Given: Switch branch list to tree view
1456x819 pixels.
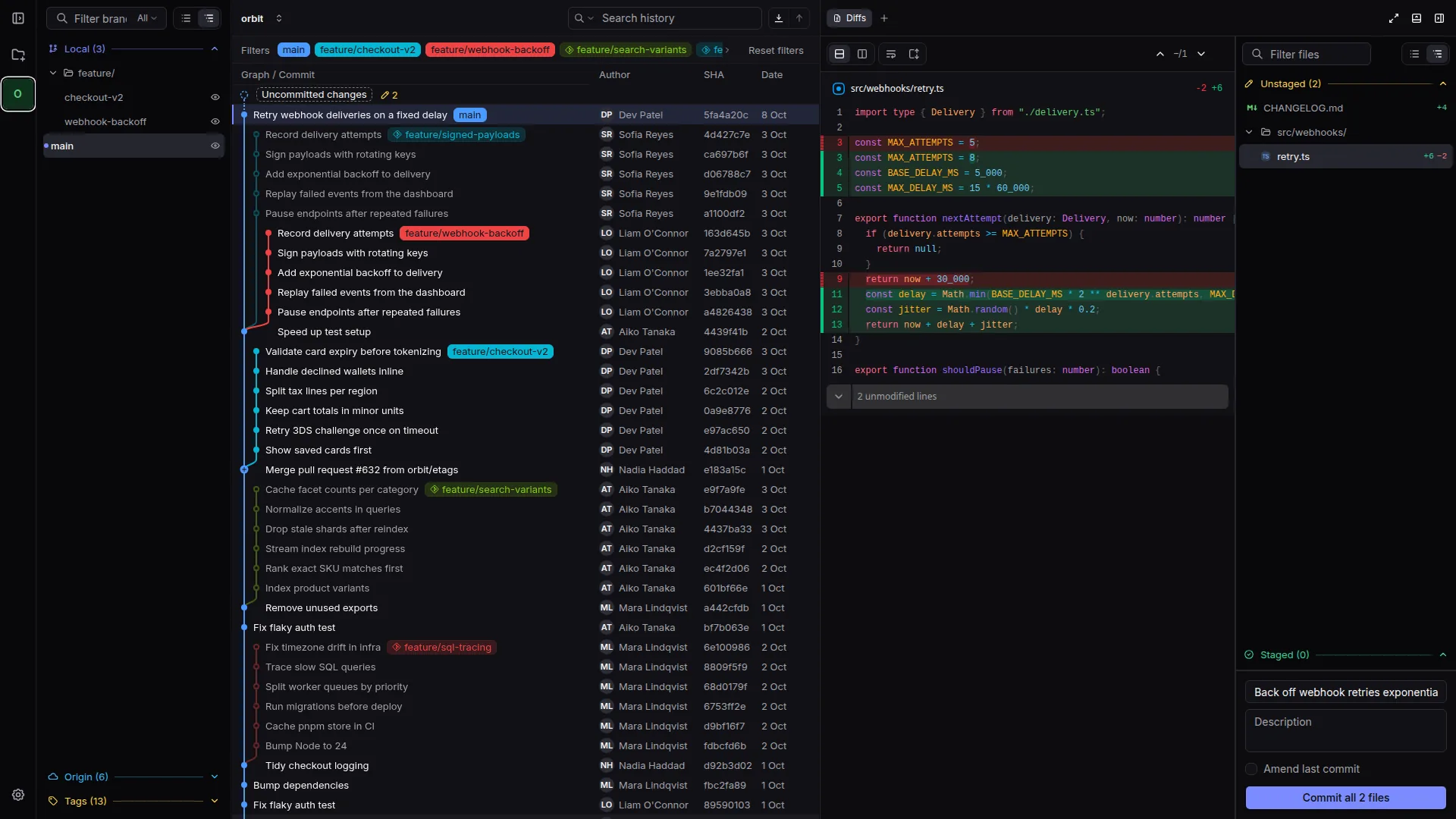Looking at the screenshot, I should click(209, 18).
